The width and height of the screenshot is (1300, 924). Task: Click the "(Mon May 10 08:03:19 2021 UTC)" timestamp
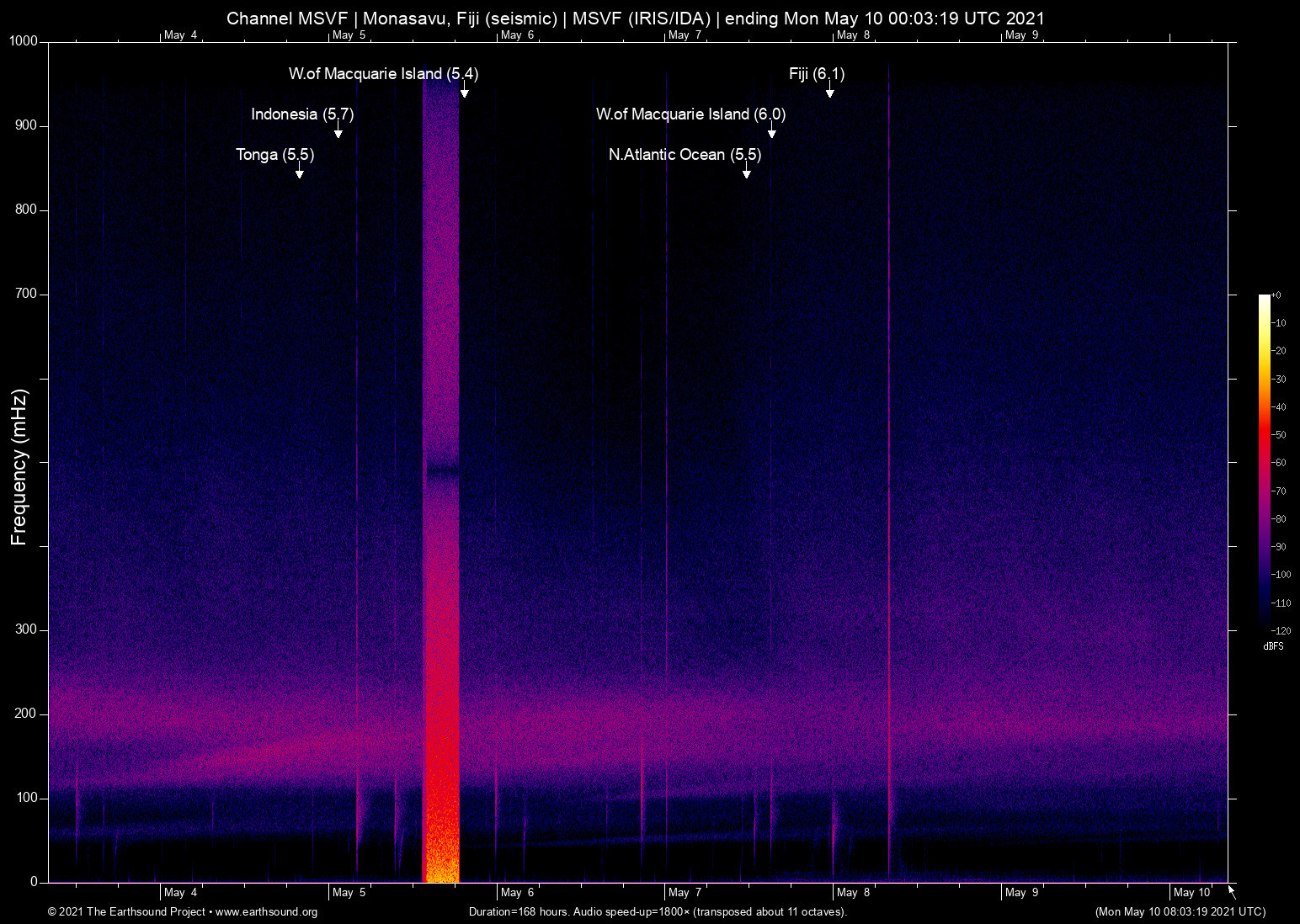tap(1180, 912)
